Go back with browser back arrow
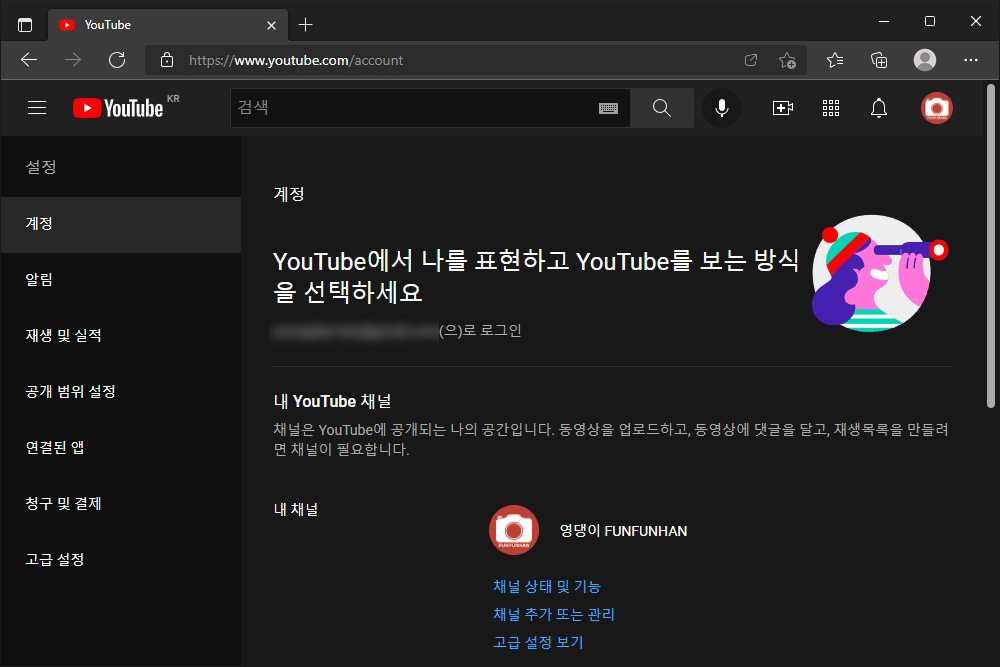Image resolution: width=1000 pixels, height=667 pixels. tap(29, 60)
